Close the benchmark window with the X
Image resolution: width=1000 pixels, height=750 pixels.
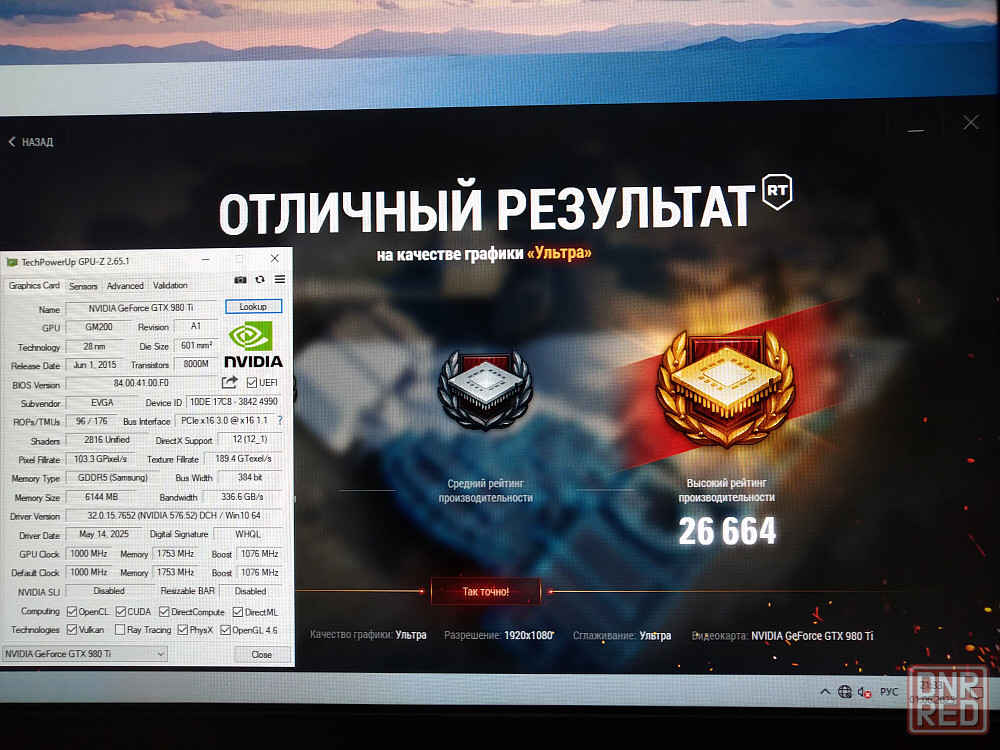pos(971,122)
